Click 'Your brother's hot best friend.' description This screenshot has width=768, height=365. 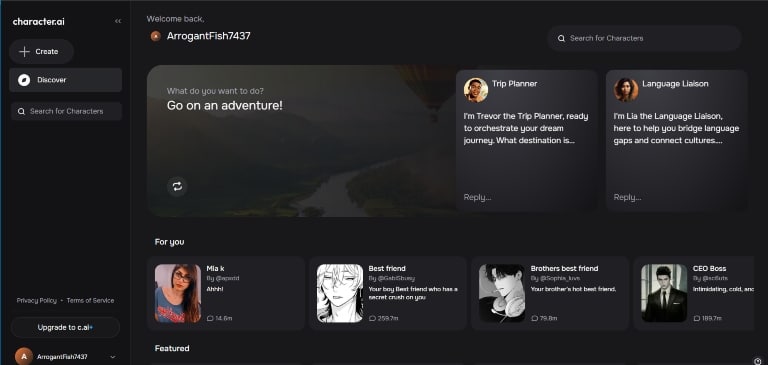(x=574, y=289)
